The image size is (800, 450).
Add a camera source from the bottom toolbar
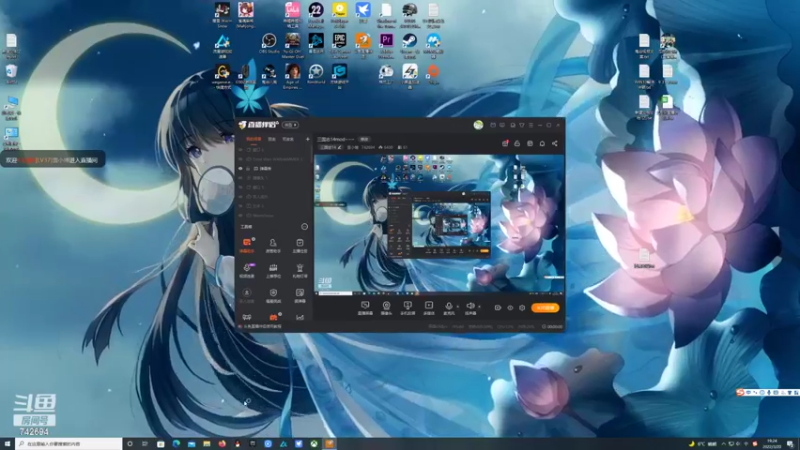coord(386,308)
